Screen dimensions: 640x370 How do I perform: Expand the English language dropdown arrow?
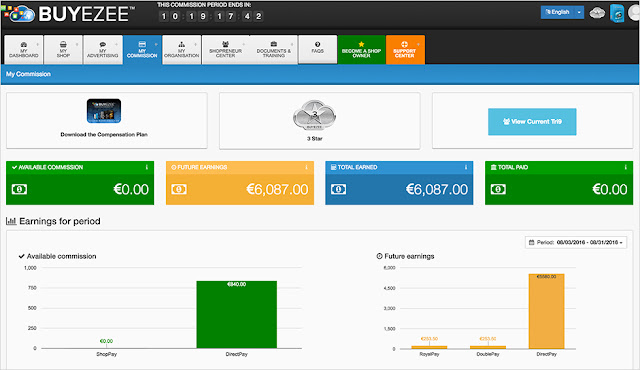coord(579,12)
